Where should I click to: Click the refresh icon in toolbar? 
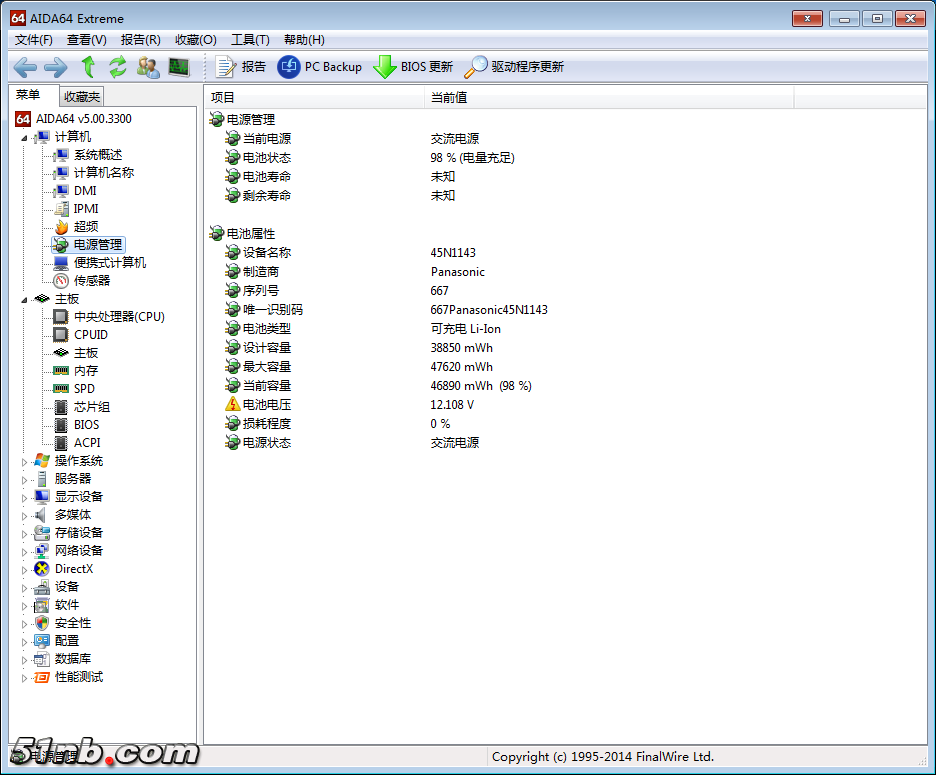click(118, 67)
